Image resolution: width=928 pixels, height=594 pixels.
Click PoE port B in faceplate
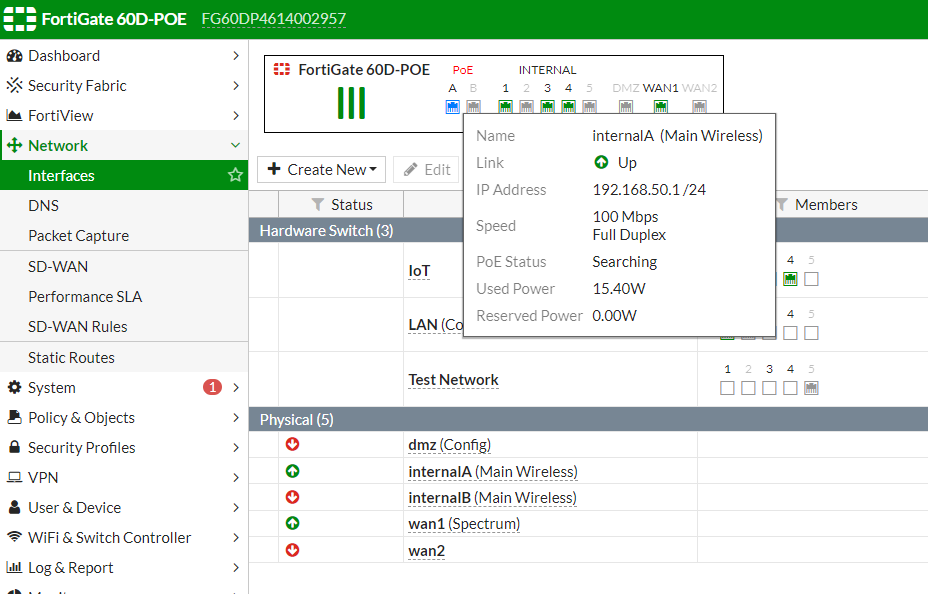[x=473, y=106]
